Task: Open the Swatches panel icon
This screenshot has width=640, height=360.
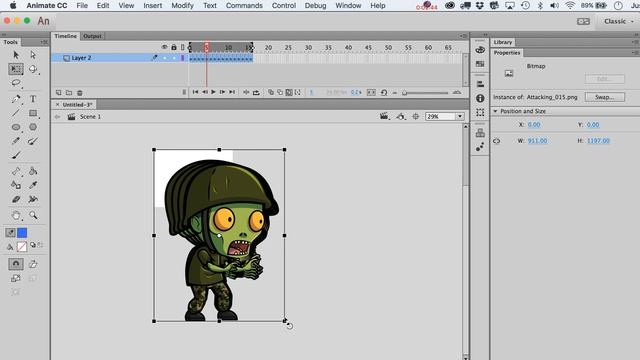Action: (x=480, y=64)
